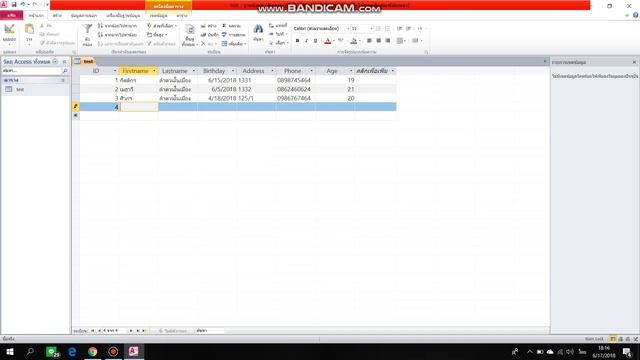Click Spelling check button

click(x=233, y=35)
